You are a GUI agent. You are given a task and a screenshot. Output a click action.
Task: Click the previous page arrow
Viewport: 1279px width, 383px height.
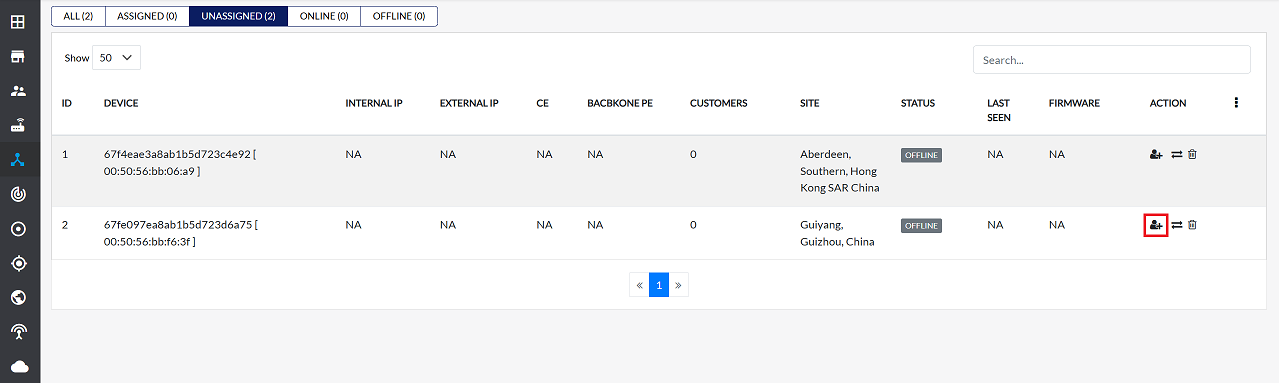click(640, 285)
